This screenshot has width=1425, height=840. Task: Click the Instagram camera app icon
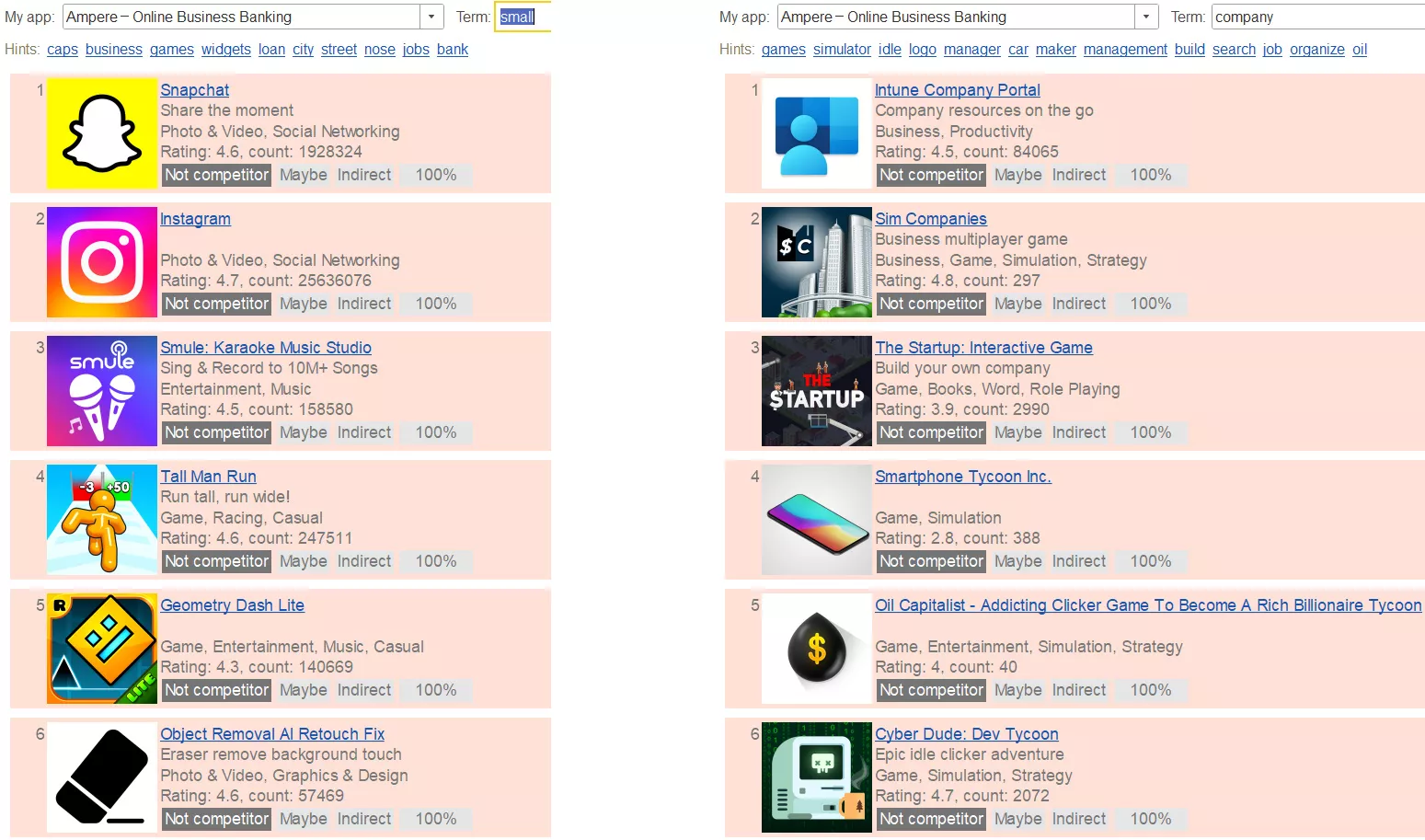tap(102, 262)
